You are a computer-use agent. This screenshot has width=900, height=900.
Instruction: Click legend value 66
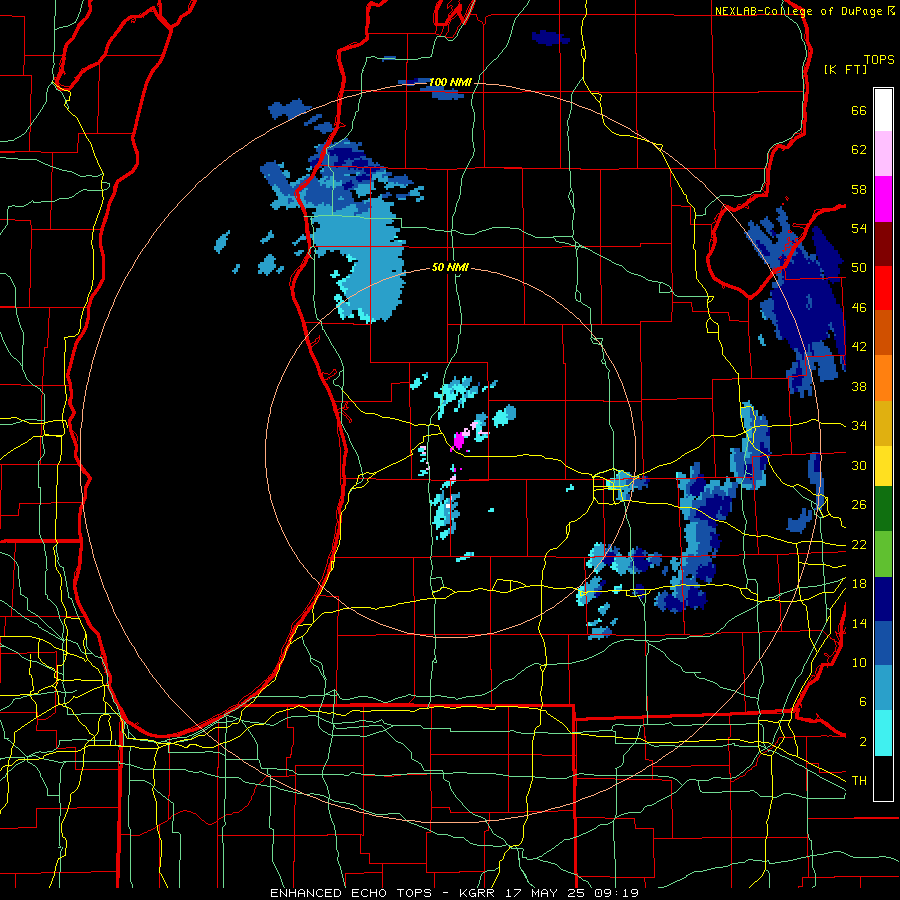859,111
